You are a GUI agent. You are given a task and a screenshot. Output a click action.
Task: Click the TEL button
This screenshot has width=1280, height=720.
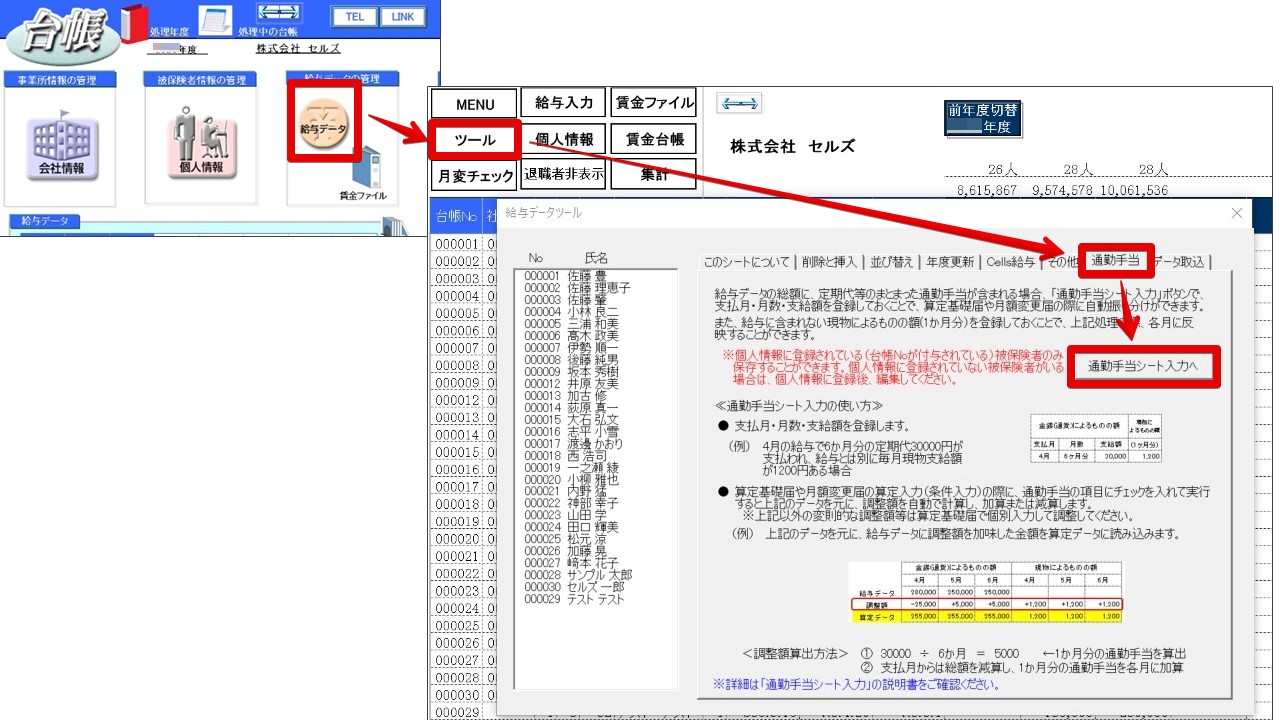[355, 17]
